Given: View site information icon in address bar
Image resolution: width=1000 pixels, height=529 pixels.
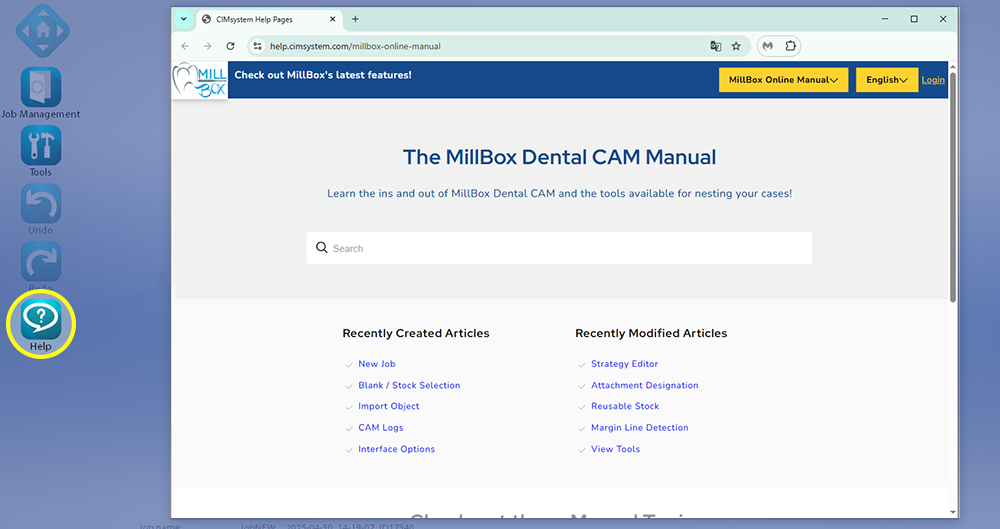Looking at the screenshot, I should coord(258,46).
